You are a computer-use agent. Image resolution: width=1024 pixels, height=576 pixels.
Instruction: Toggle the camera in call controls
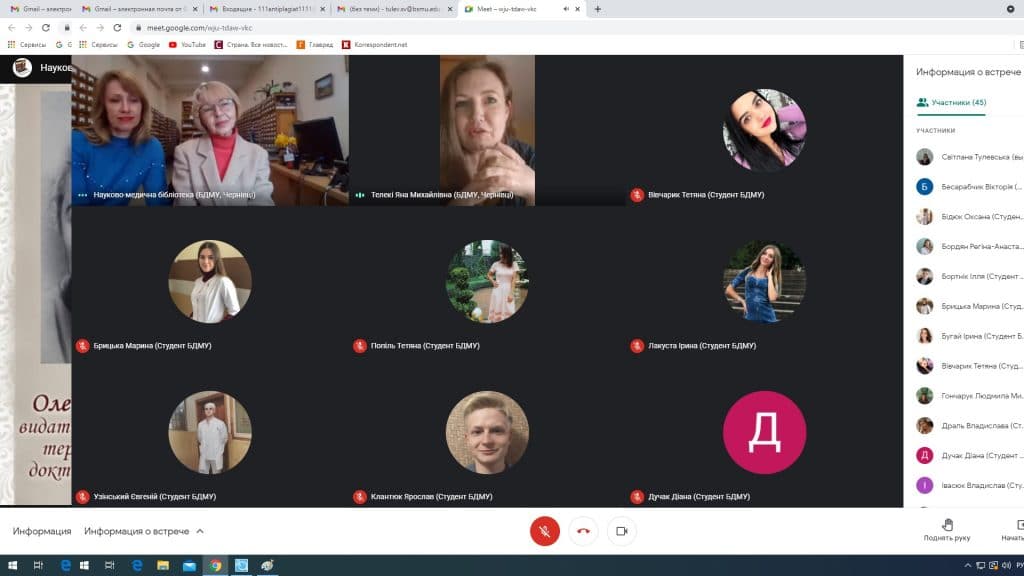click(621, 531)
